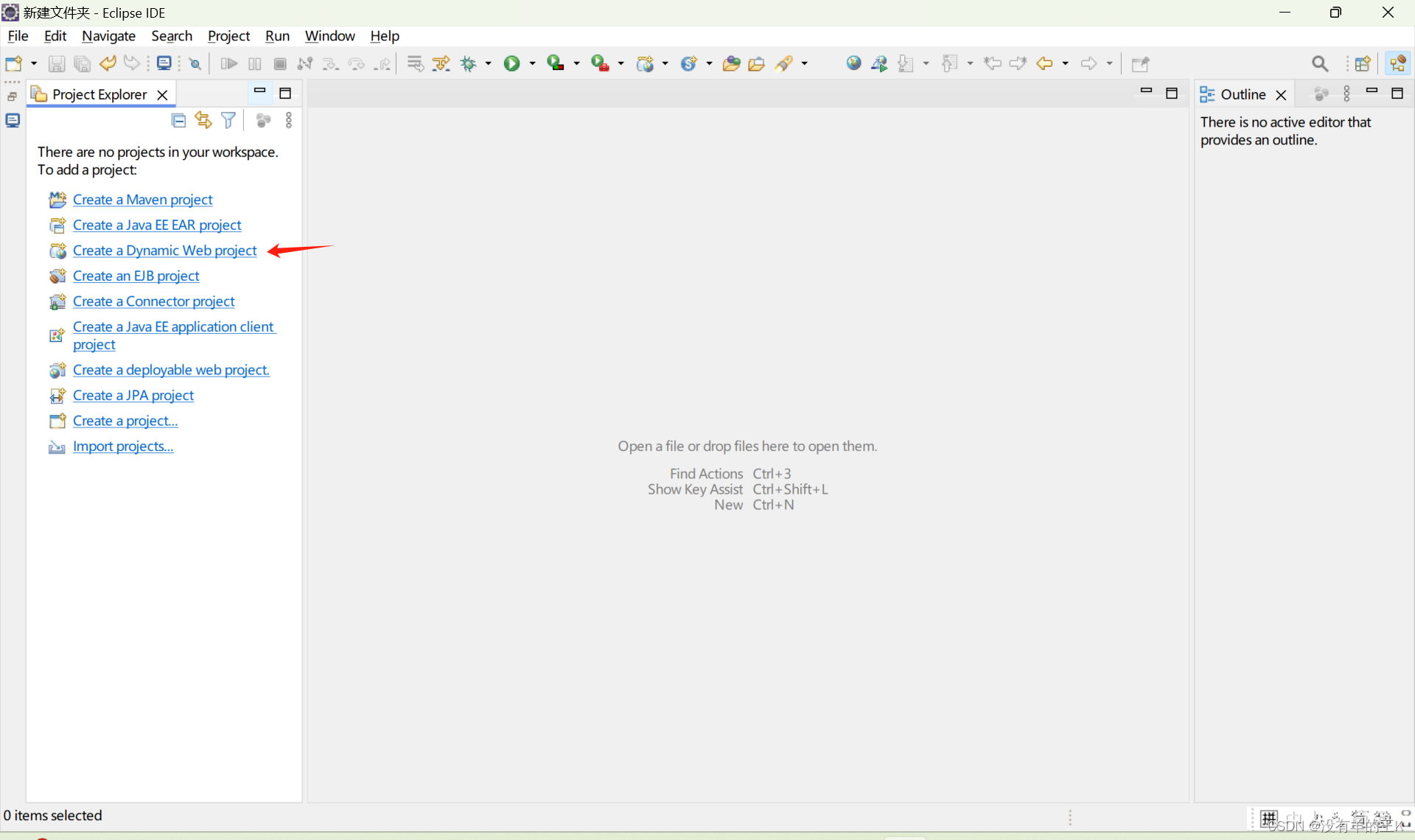Click the Open Console monitor icon in toolbar
Image resolution: width=1415 pixels, height=840 pixels.
pyautogui.click(x=164, y=64)
